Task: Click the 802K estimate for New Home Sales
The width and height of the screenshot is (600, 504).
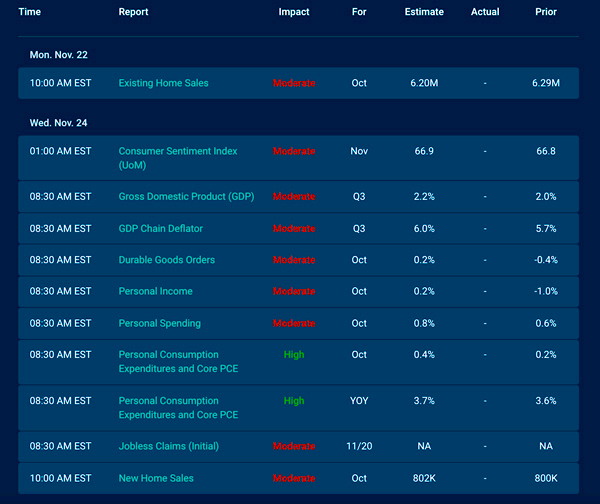Action: 424,478
